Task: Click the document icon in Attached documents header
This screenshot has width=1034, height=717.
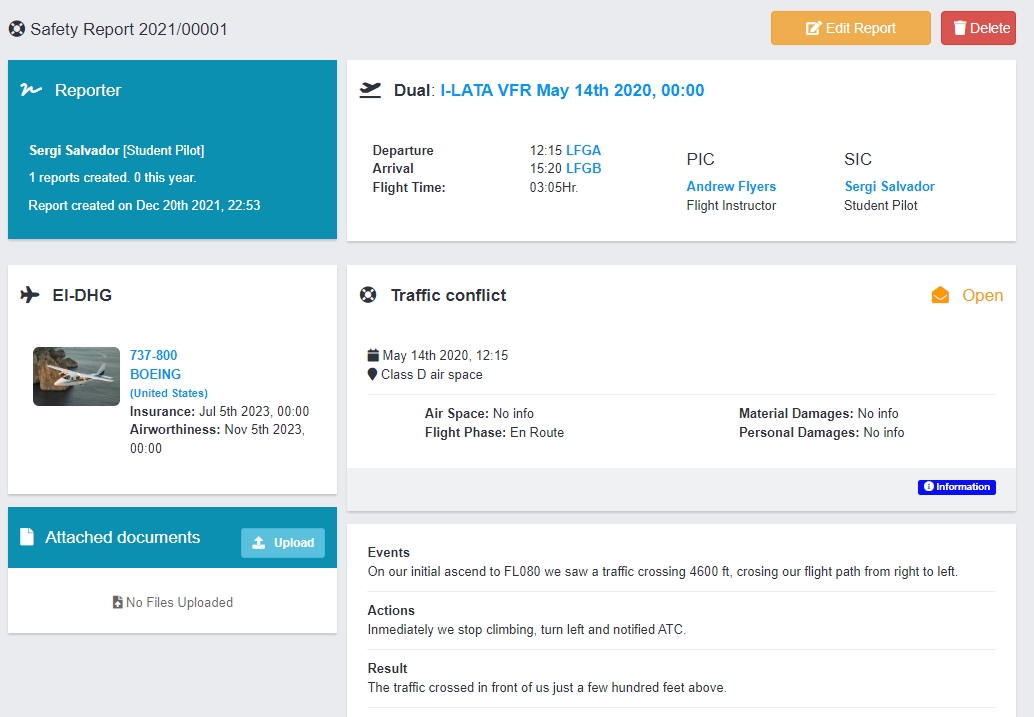Action: pos(28,537)
